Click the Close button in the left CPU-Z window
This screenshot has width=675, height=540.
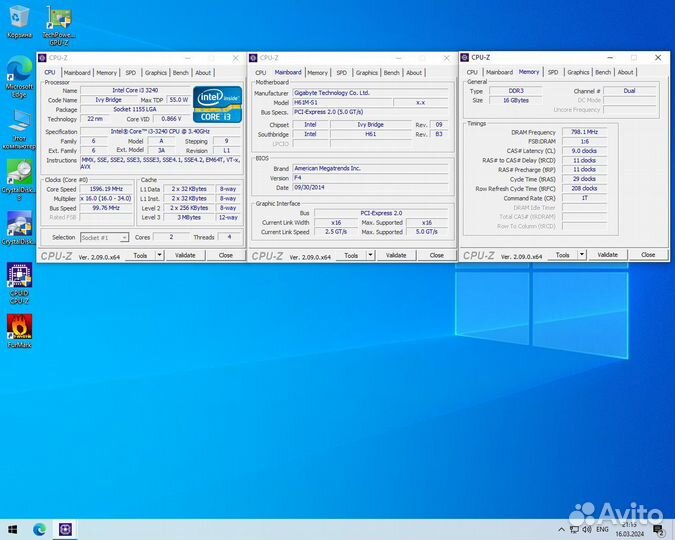pyautogui.click(x=226, y=255)
